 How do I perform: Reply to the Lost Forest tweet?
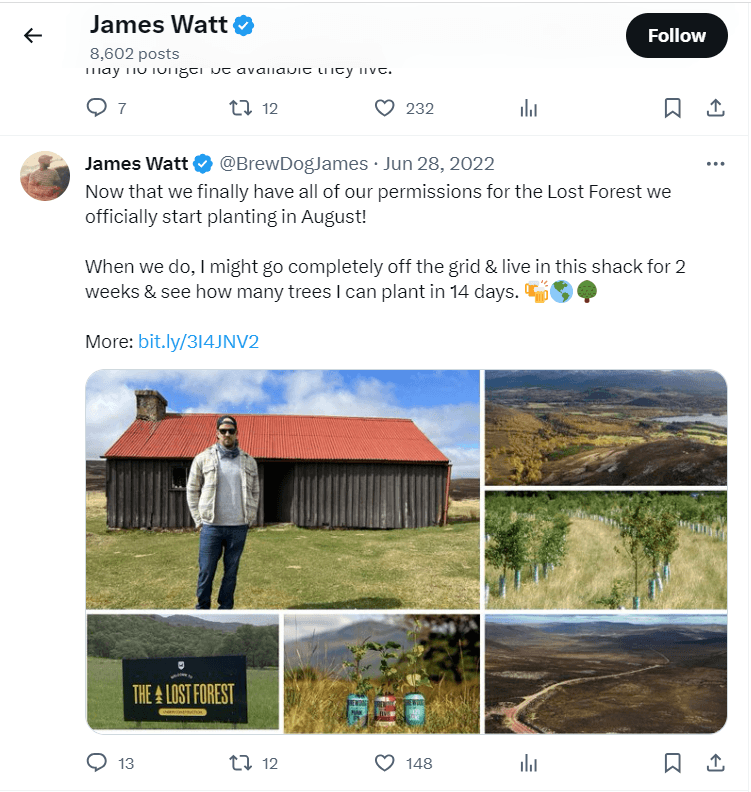tap(97, 763)
